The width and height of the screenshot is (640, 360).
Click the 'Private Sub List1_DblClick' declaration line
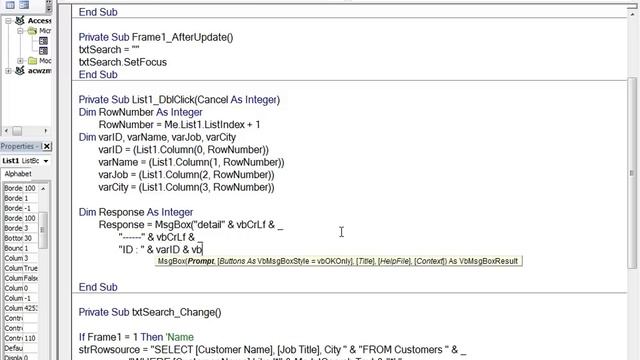(179, 100)
